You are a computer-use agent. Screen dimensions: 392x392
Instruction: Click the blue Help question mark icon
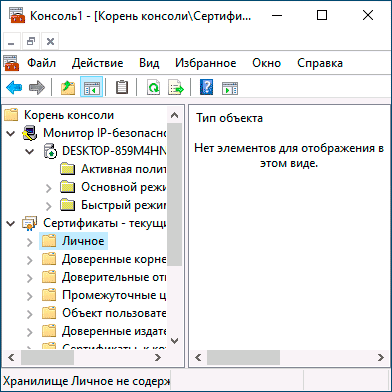[x=206, y=88]
